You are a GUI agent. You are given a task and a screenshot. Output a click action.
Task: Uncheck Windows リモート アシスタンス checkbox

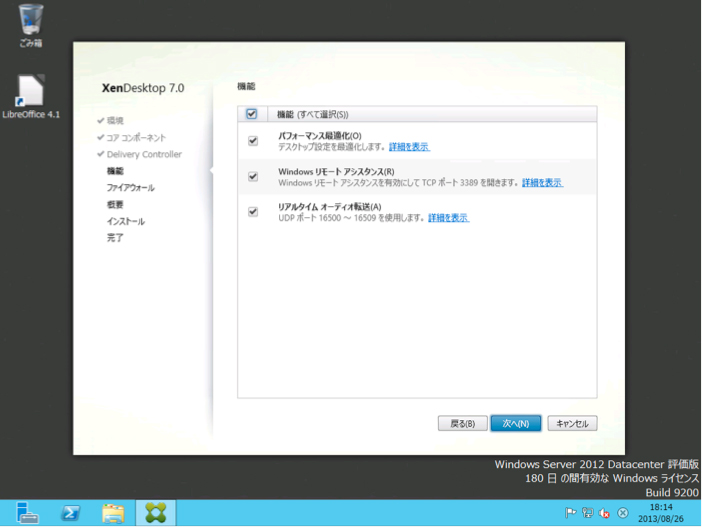click(x=253, y=176)
